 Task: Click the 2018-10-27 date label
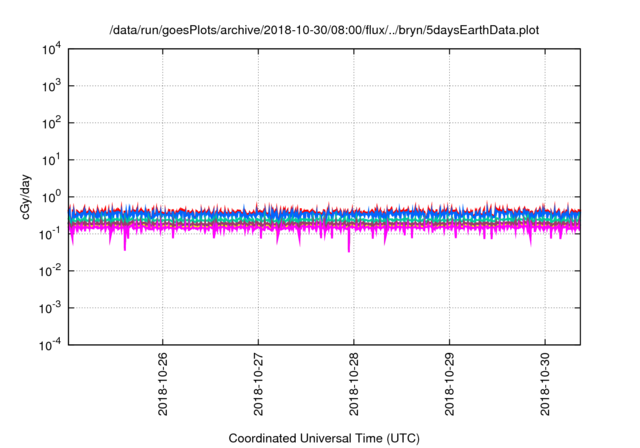click(x=258, y=384)
